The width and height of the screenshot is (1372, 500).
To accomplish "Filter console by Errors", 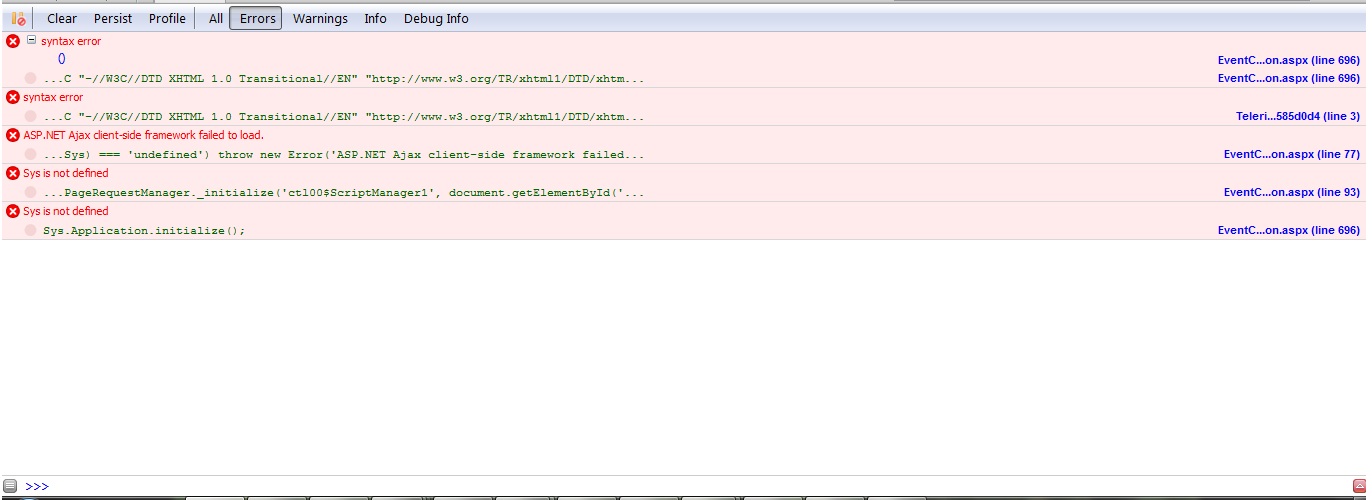I will (257, 18).
